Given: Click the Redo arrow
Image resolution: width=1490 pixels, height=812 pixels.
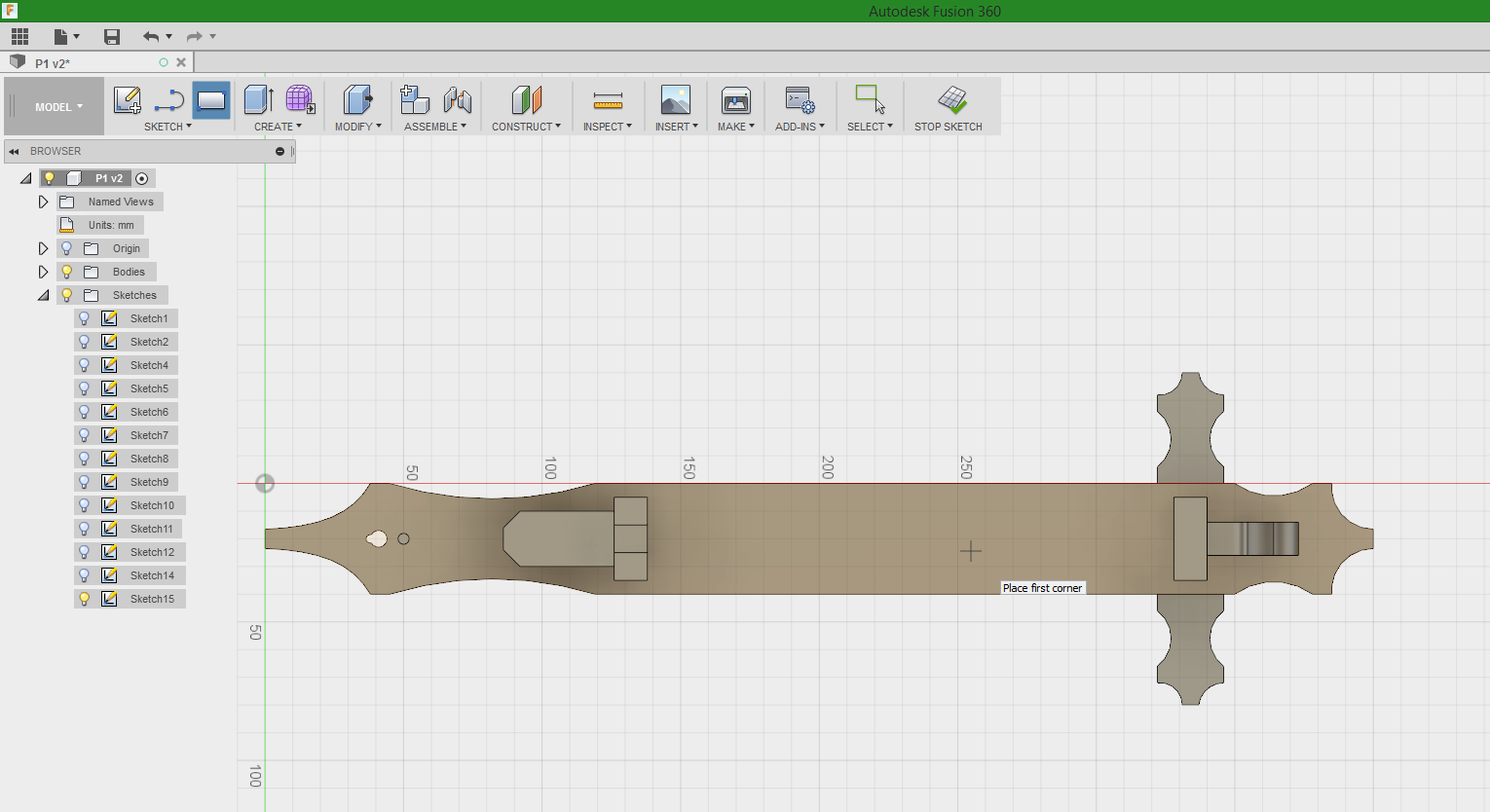Looking at the screenshot, I should pos(194,37).
